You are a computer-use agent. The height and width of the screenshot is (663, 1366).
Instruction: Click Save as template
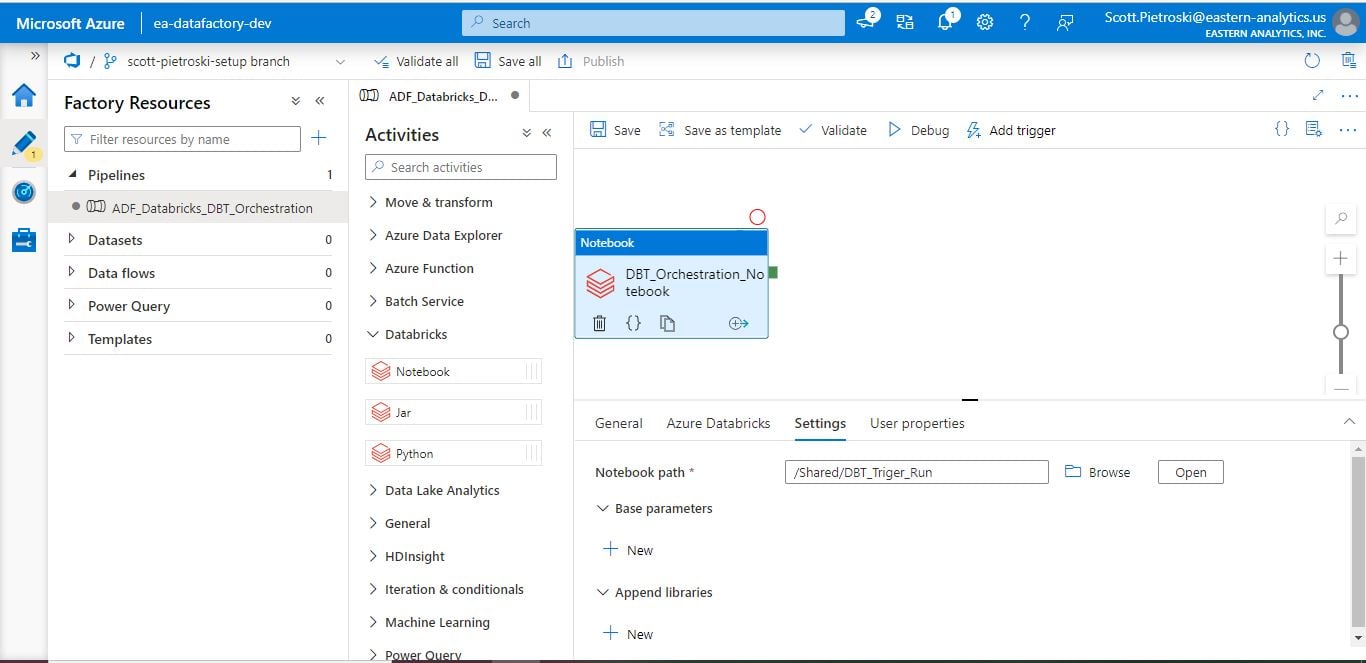coord(720,130)
